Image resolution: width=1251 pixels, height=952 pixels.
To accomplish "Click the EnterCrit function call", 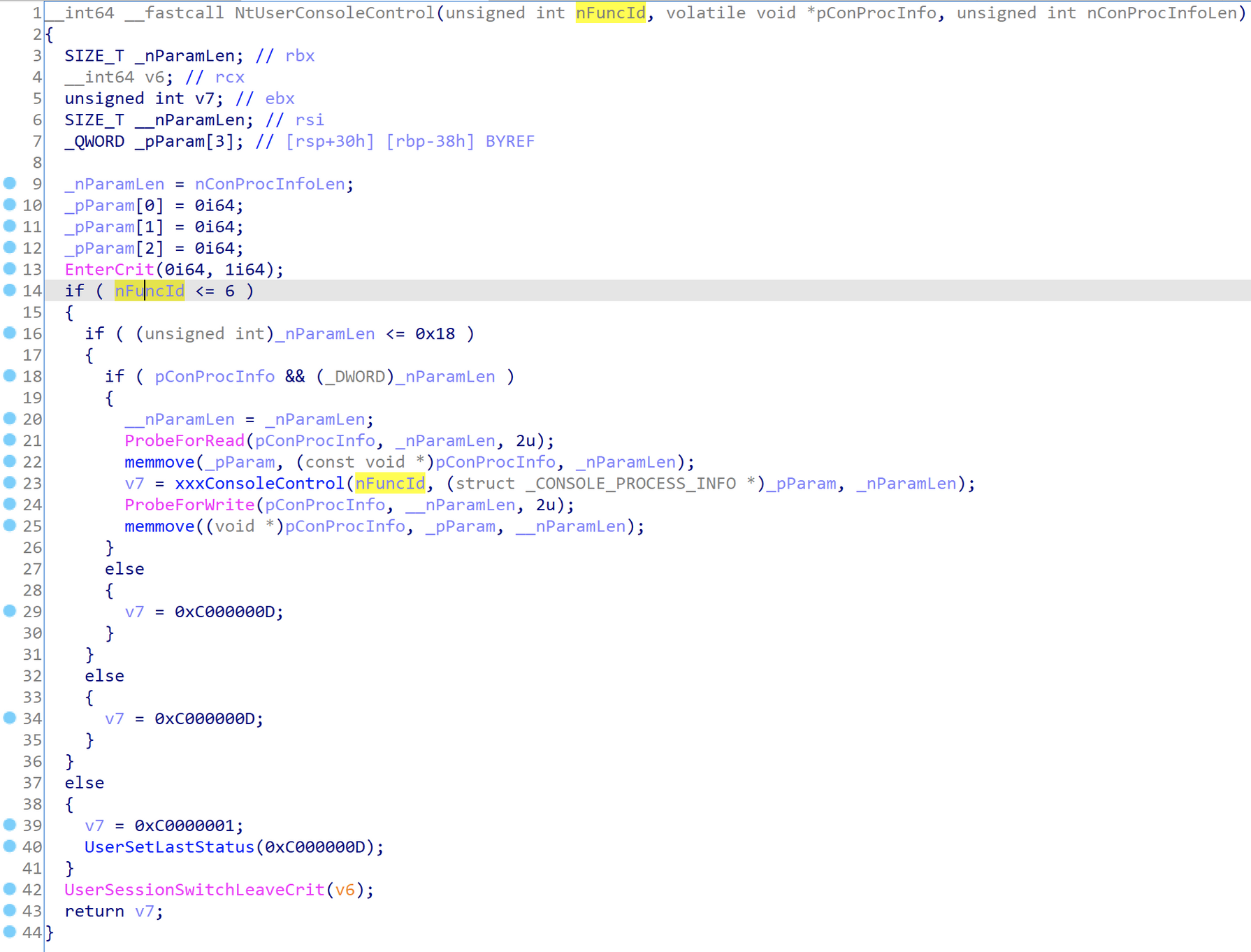I will [109, 270].
